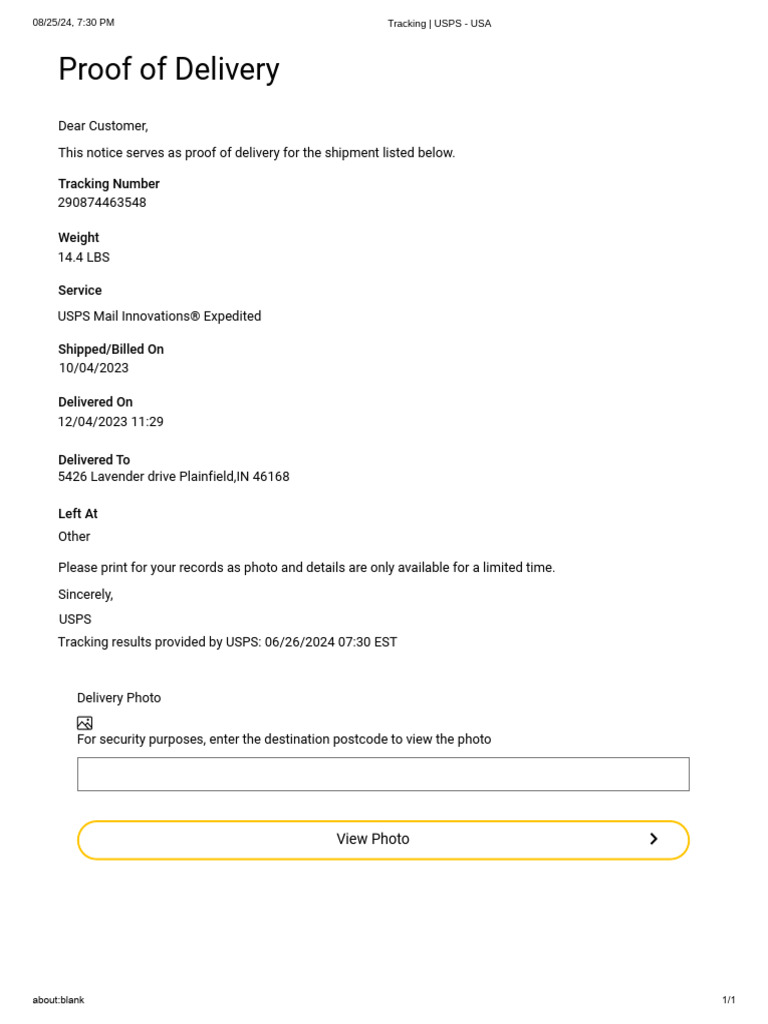This screenshot has width=768, height=1024.
Task: Click the Delivery Photo label
Action: pos(119,698)
